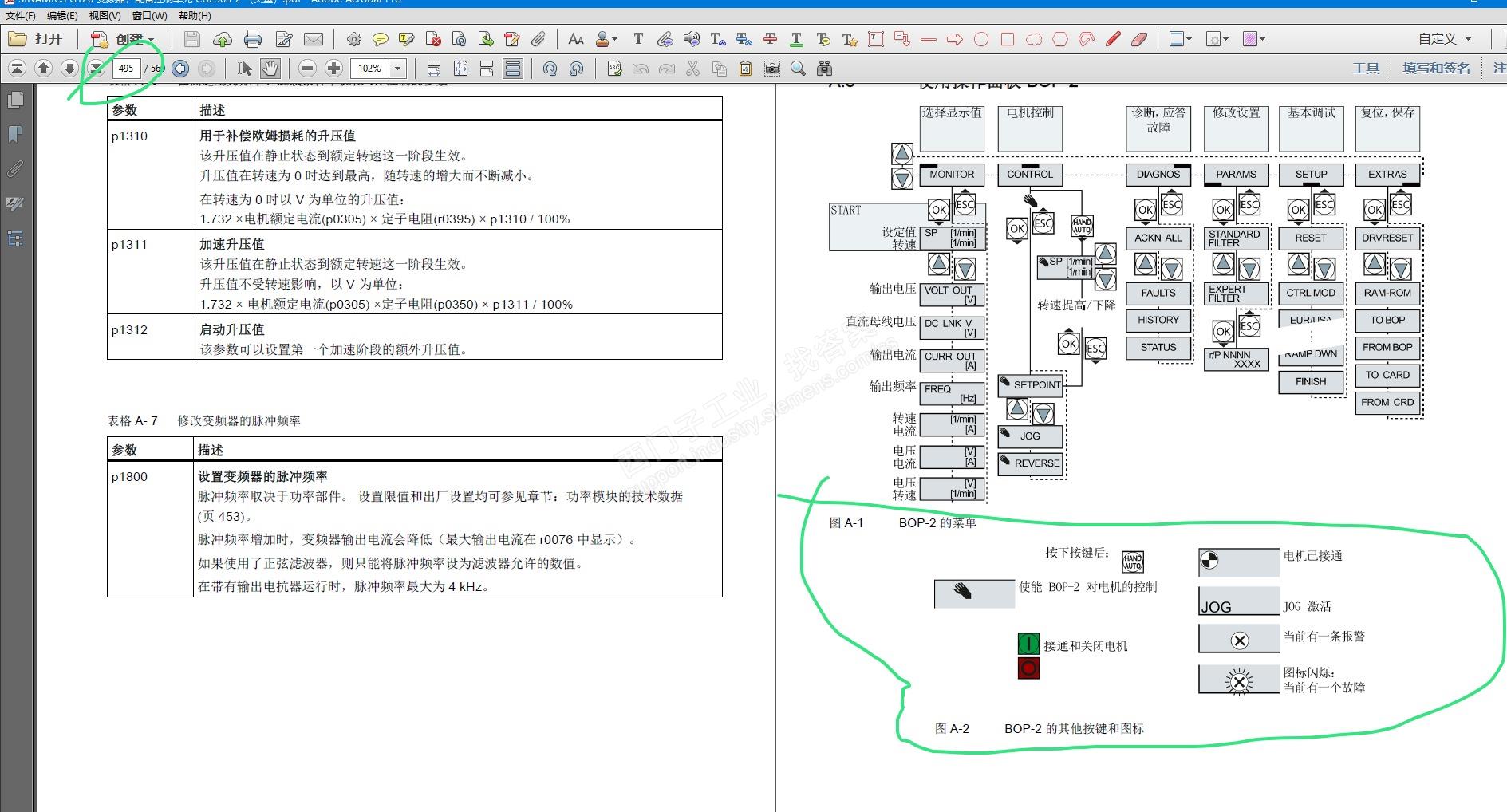This screenshot has width=1507, height=812.
Task: Open the 窗口(W) menu
Action: pos(149,15)
